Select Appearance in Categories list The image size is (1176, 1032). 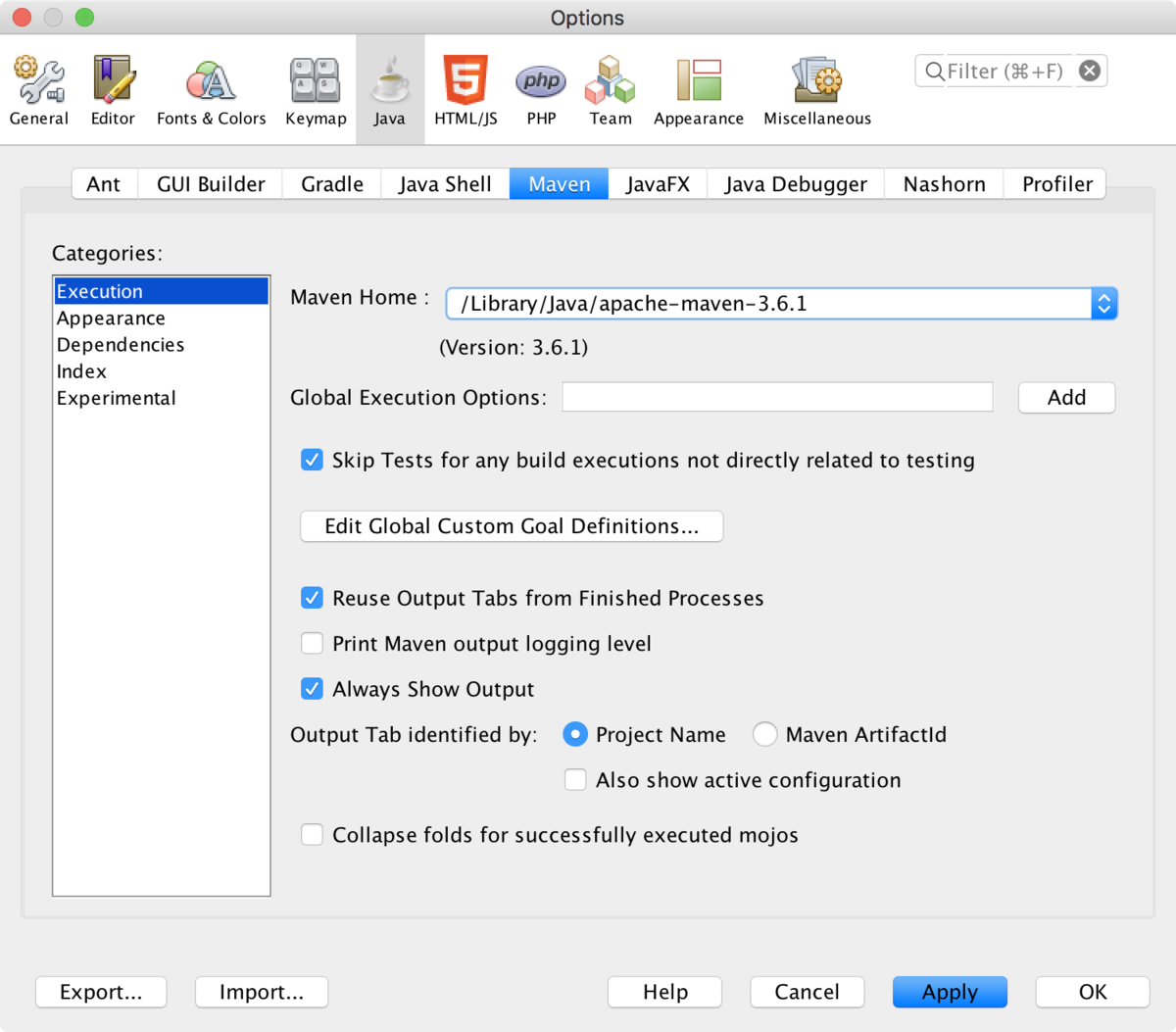[161, 319]
